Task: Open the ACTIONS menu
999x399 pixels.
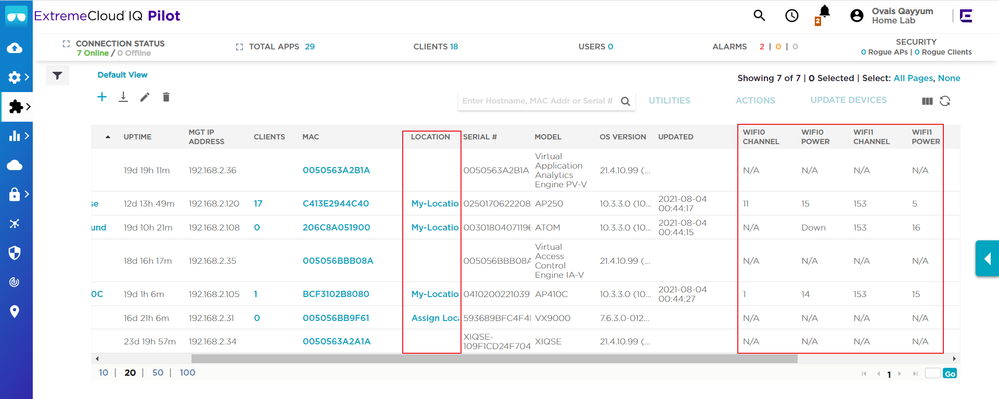Action: coord(755,101)
